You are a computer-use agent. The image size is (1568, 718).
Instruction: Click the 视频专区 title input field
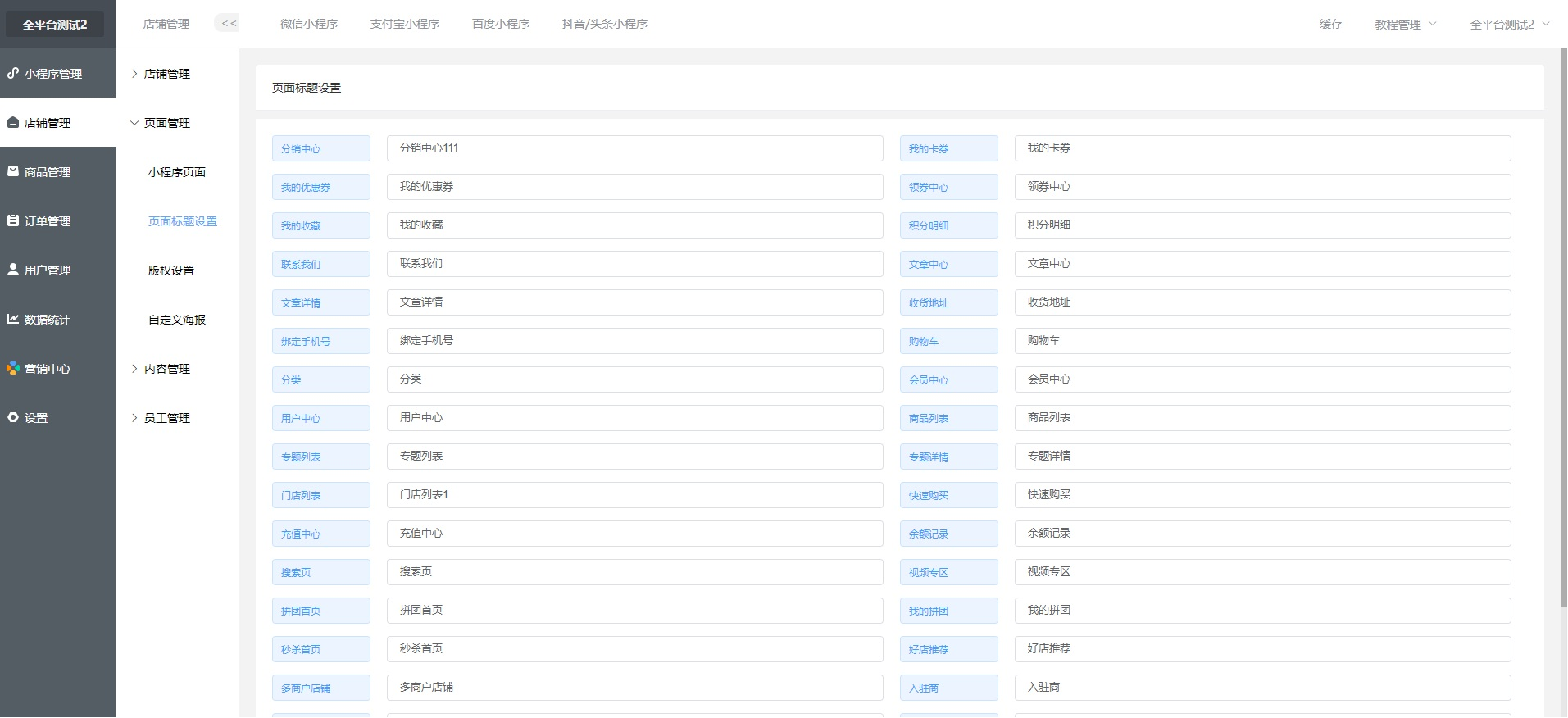(1263, 572)
